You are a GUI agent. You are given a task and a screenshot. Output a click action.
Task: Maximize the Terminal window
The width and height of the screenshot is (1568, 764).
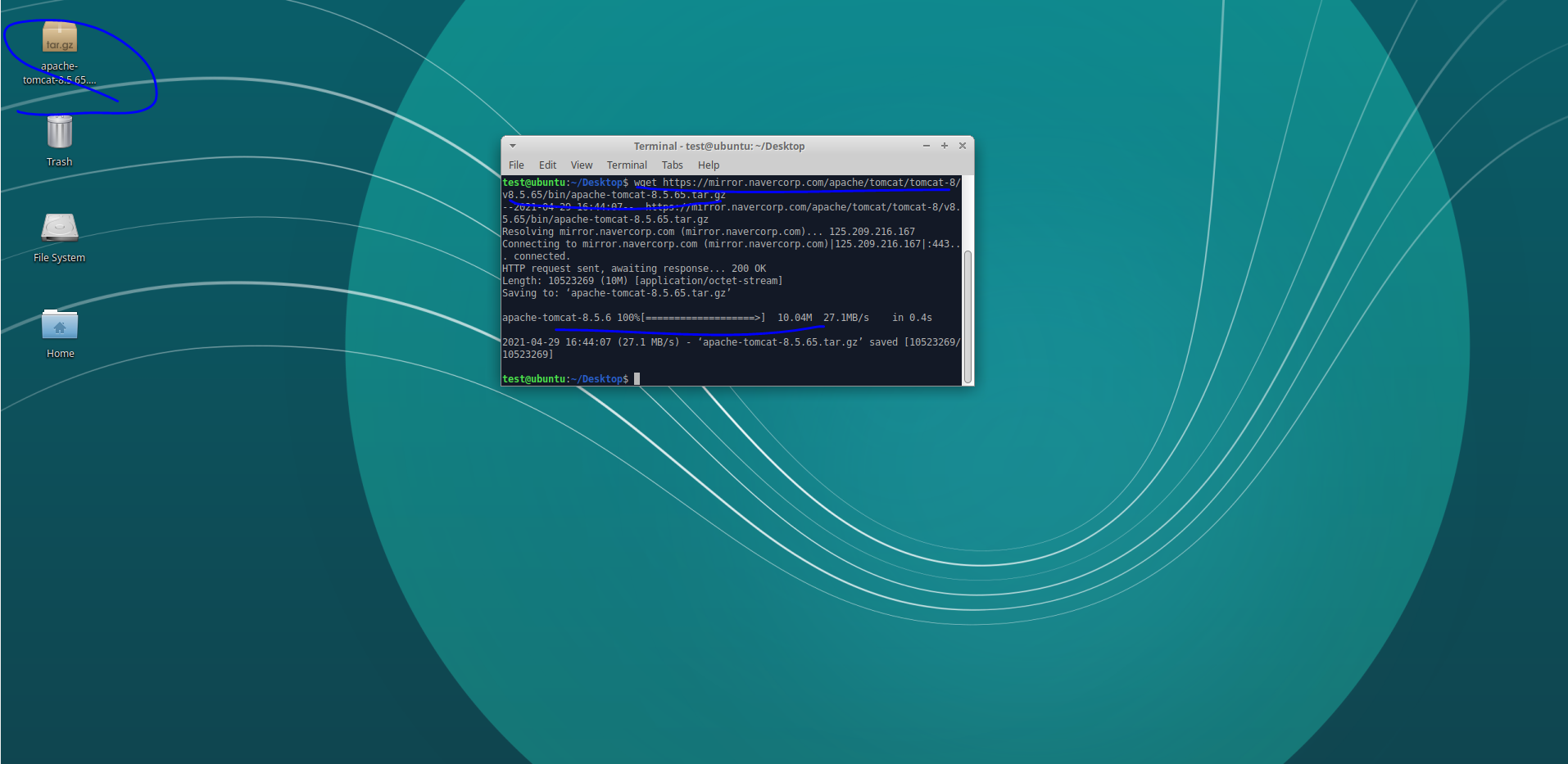pos(945,146)
